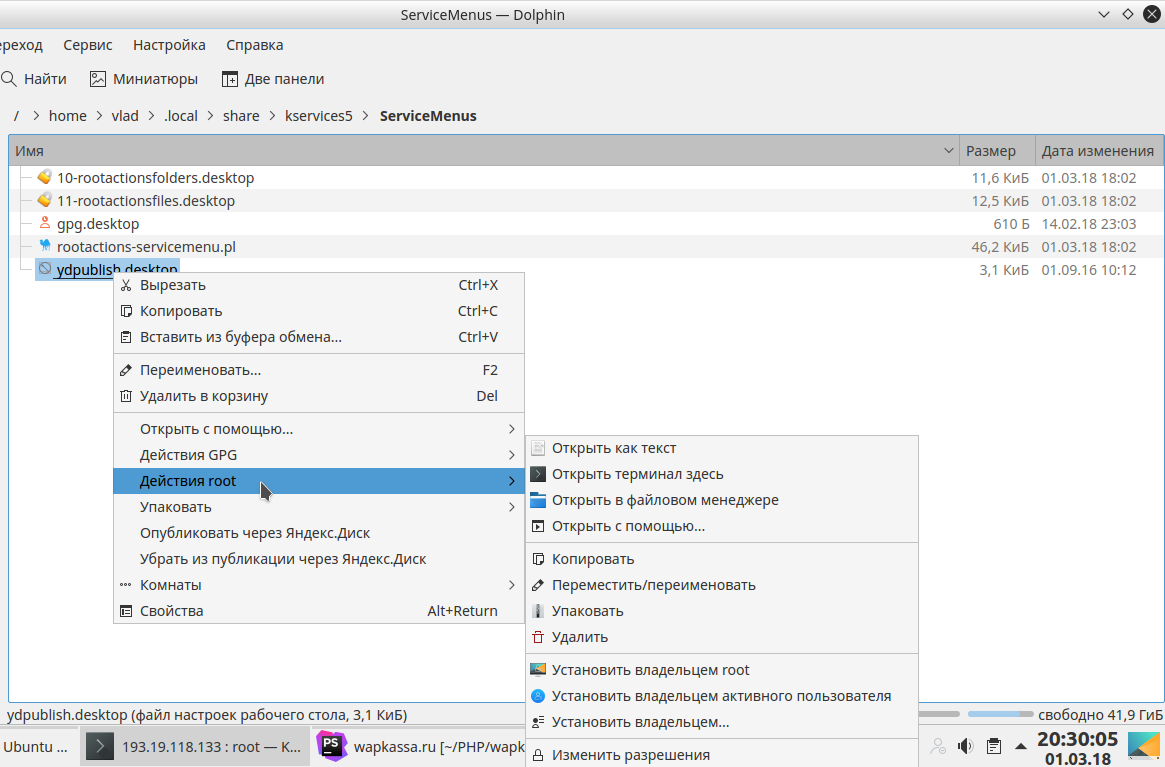Expand the Упаковать submenu in context menu
Image resolution: width=1165 pixels, height=767 pixels.
tap(319, 507)
